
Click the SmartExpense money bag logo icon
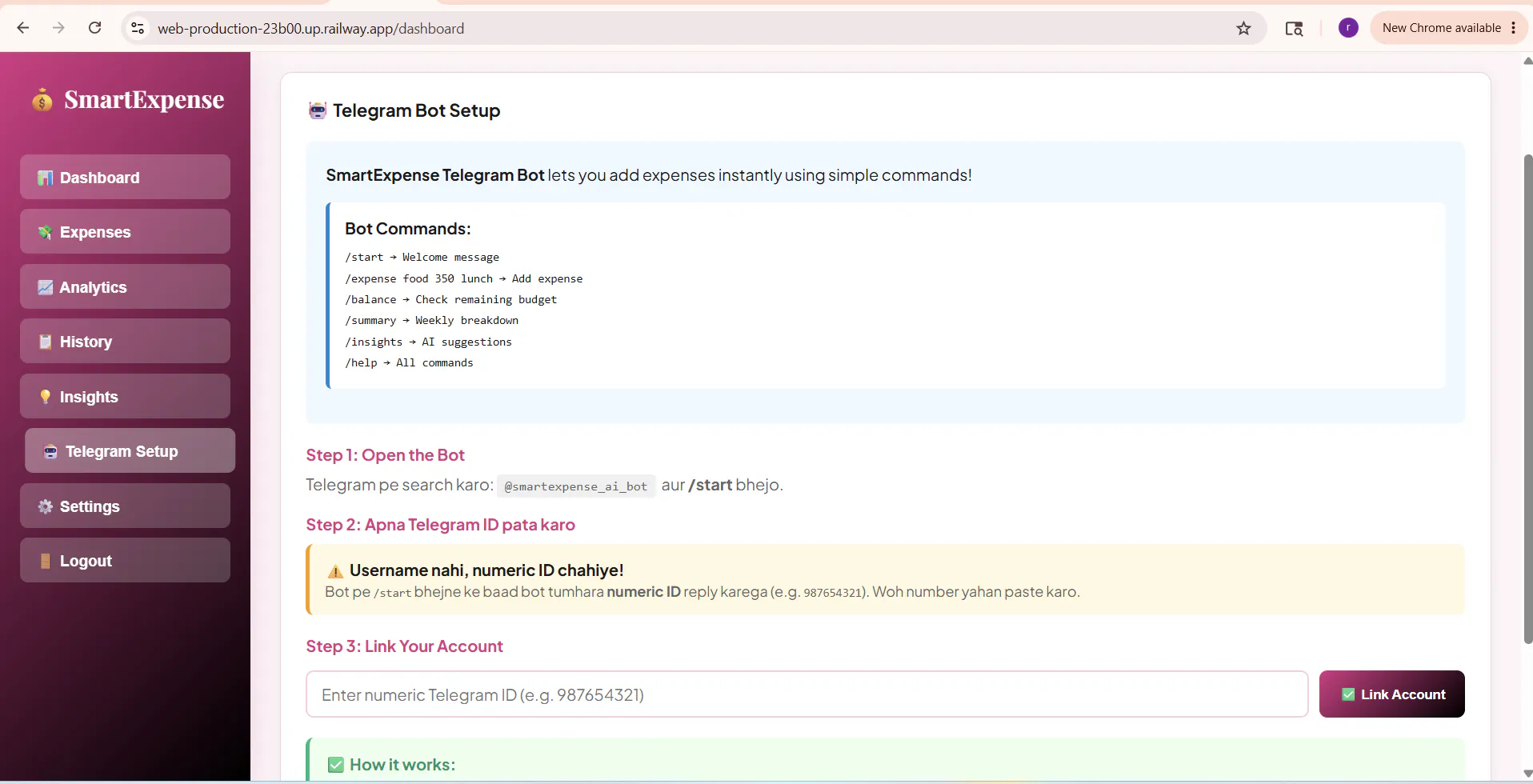tap(42, 100)
